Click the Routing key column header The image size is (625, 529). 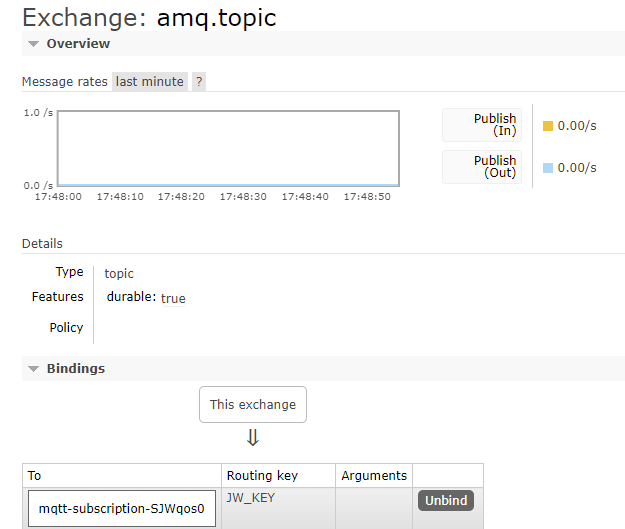click(x=262, y=475)
